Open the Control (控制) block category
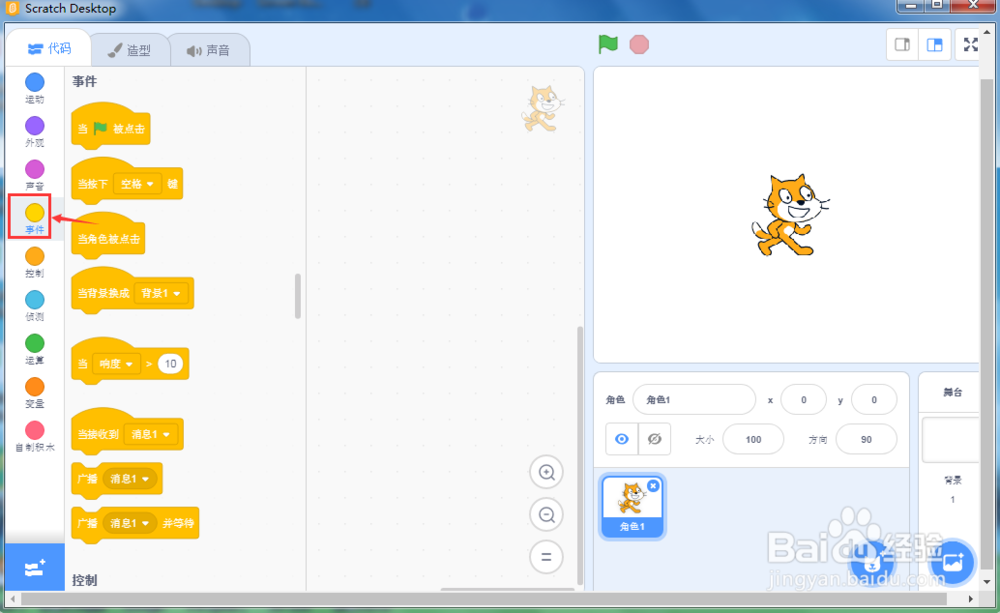Screen dimensions: 1000x613 [x=33, y=258]
